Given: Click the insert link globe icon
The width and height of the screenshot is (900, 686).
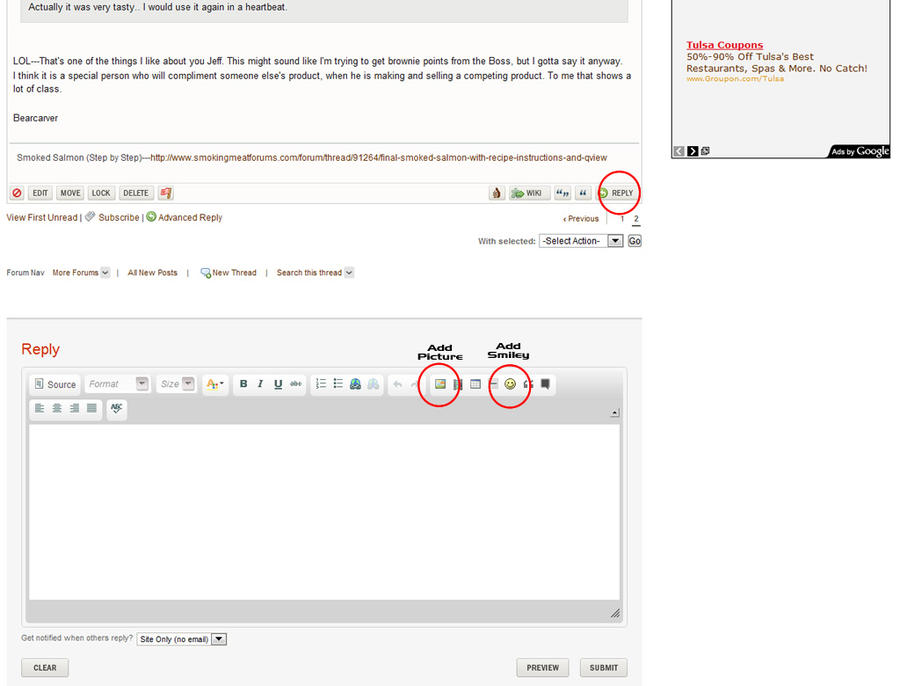Looking at the screenshot, I should point(356,384).
